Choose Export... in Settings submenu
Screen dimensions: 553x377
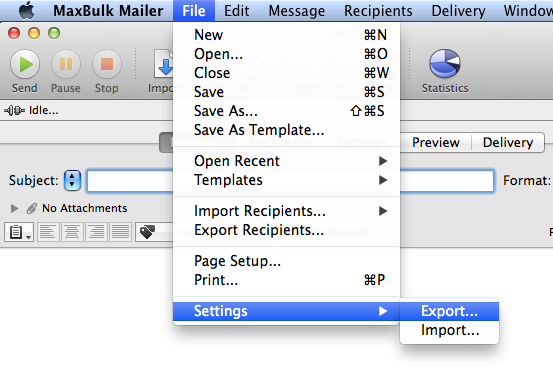point(449,311)
